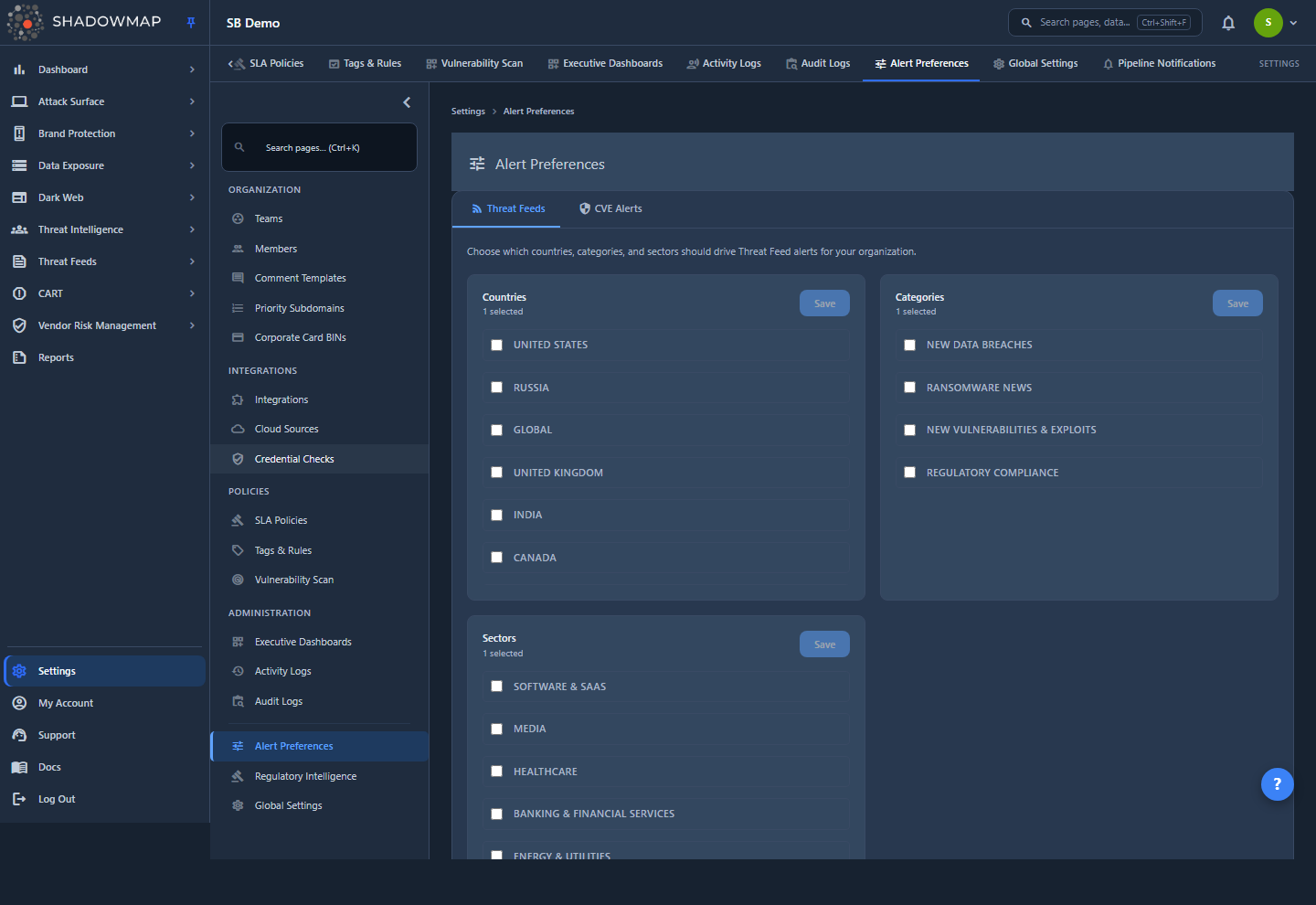Expand the Dark Web chevron
The height and width of the screenshot is (905, 1316).
point(192,197)
